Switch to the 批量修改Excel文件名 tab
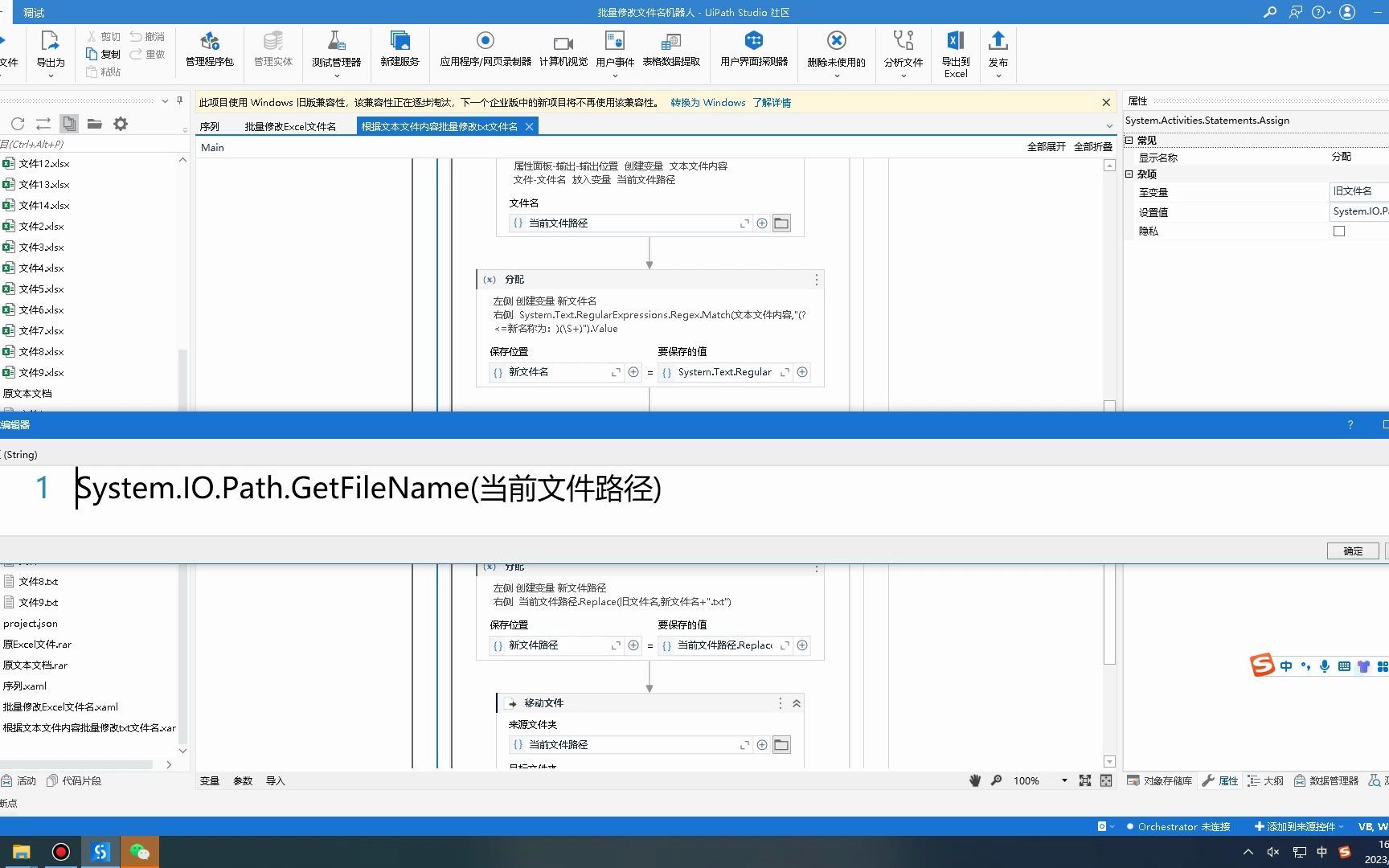Viewport: 1389px width, 868px height. click(x=292, y=126)
